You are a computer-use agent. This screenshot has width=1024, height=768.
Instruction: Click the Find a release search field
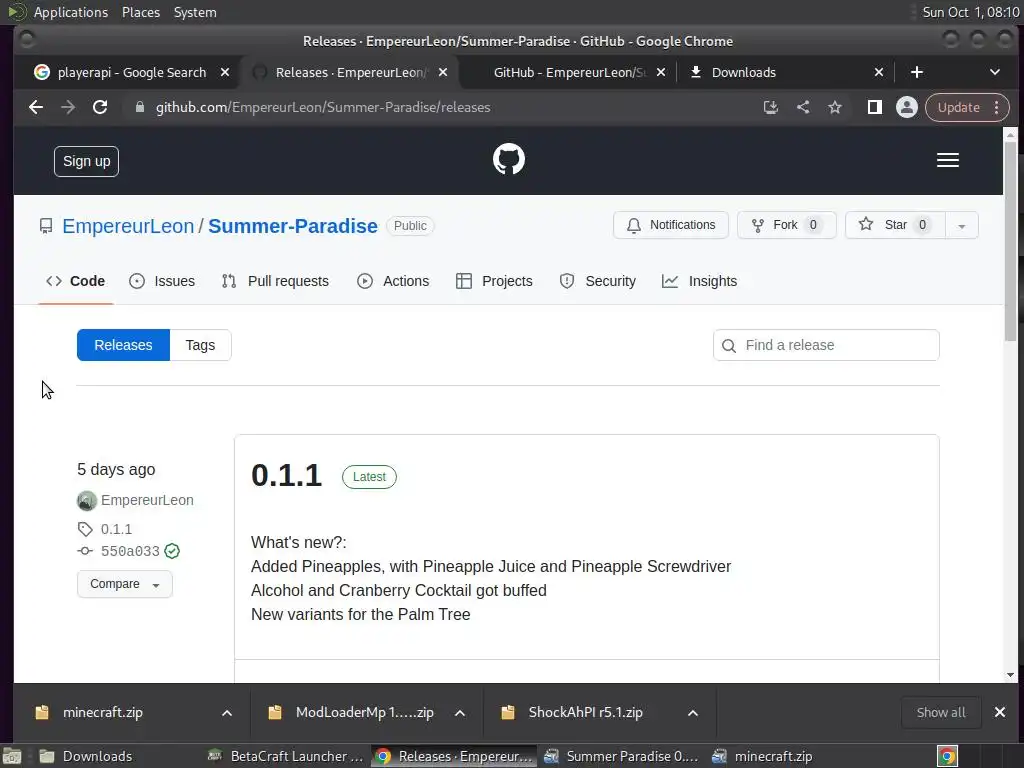[x=826, y=345]
